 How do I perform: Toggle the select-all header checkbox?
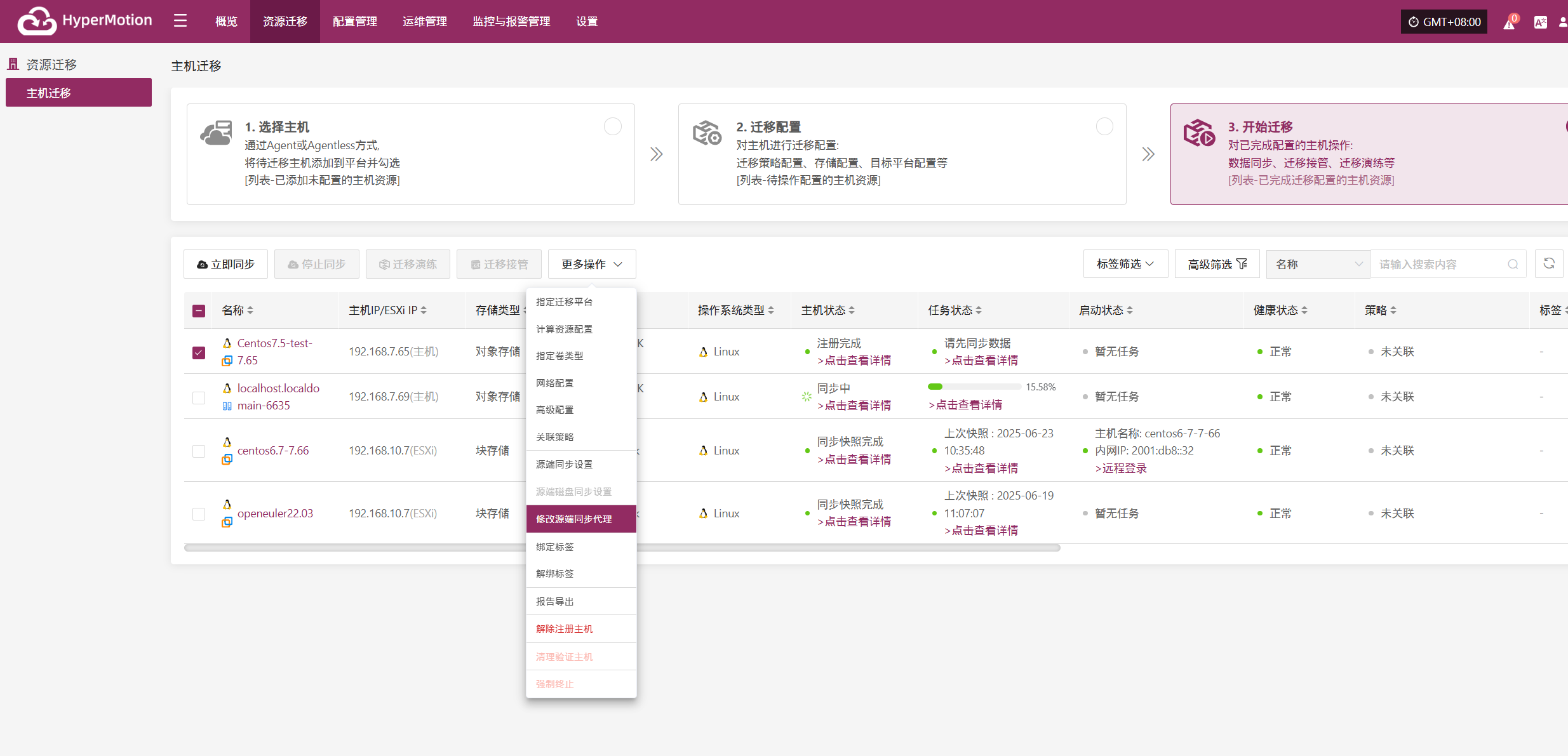click(x=199, y=311)
